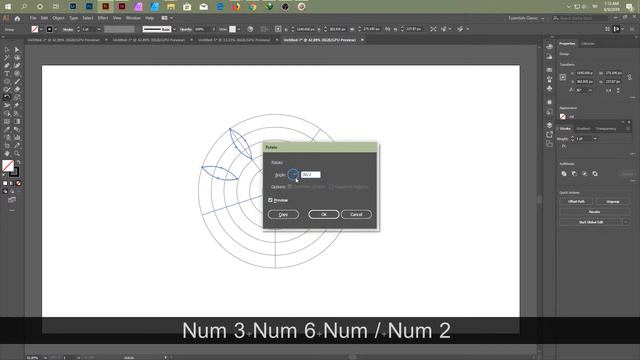
Task: Select the Hand tool
Action: tap(7, 153)
